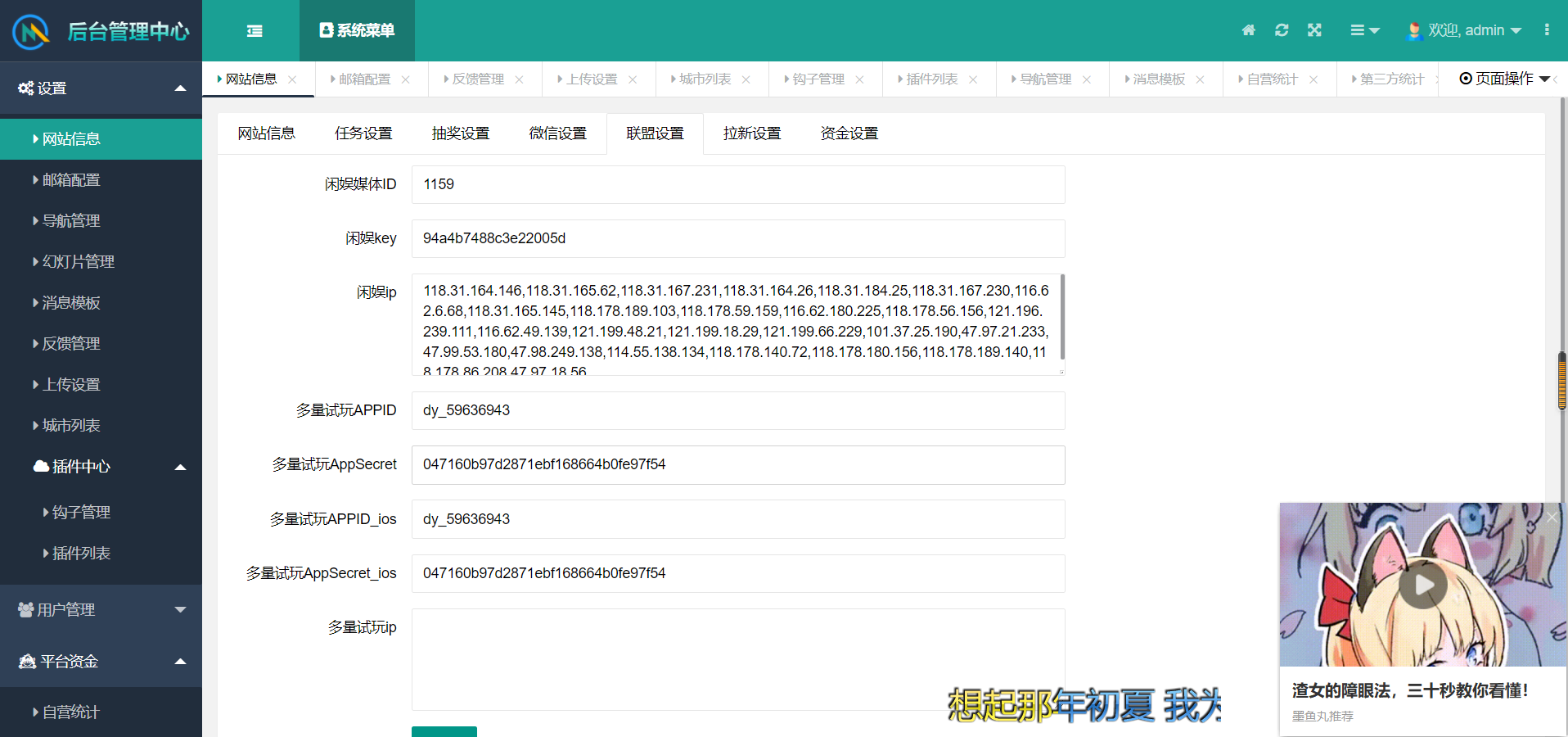Open the header list dropdown menu
Viewport: 1568px width, 737px height.
click(1364, 30)
